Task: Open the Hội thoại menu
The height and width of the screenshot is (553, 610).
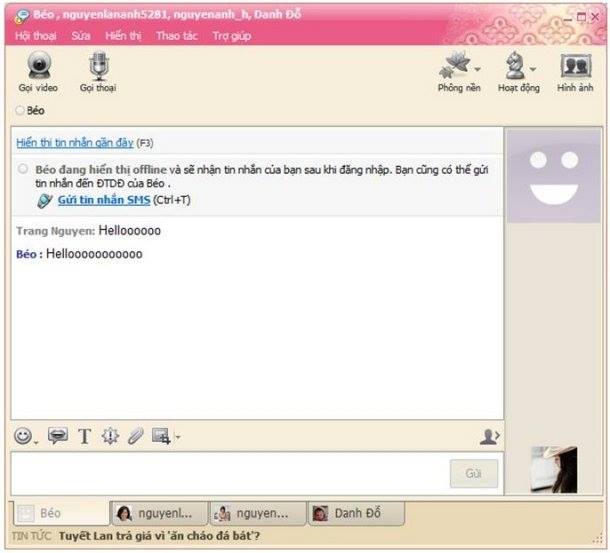Action: click(x=36, y=36)
